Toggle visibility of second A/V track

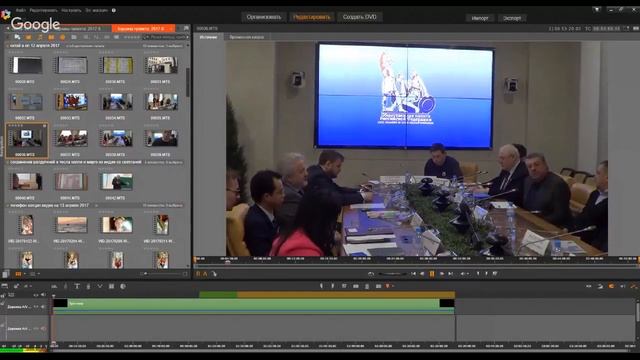pyautogui.click(x=36, y=328)
